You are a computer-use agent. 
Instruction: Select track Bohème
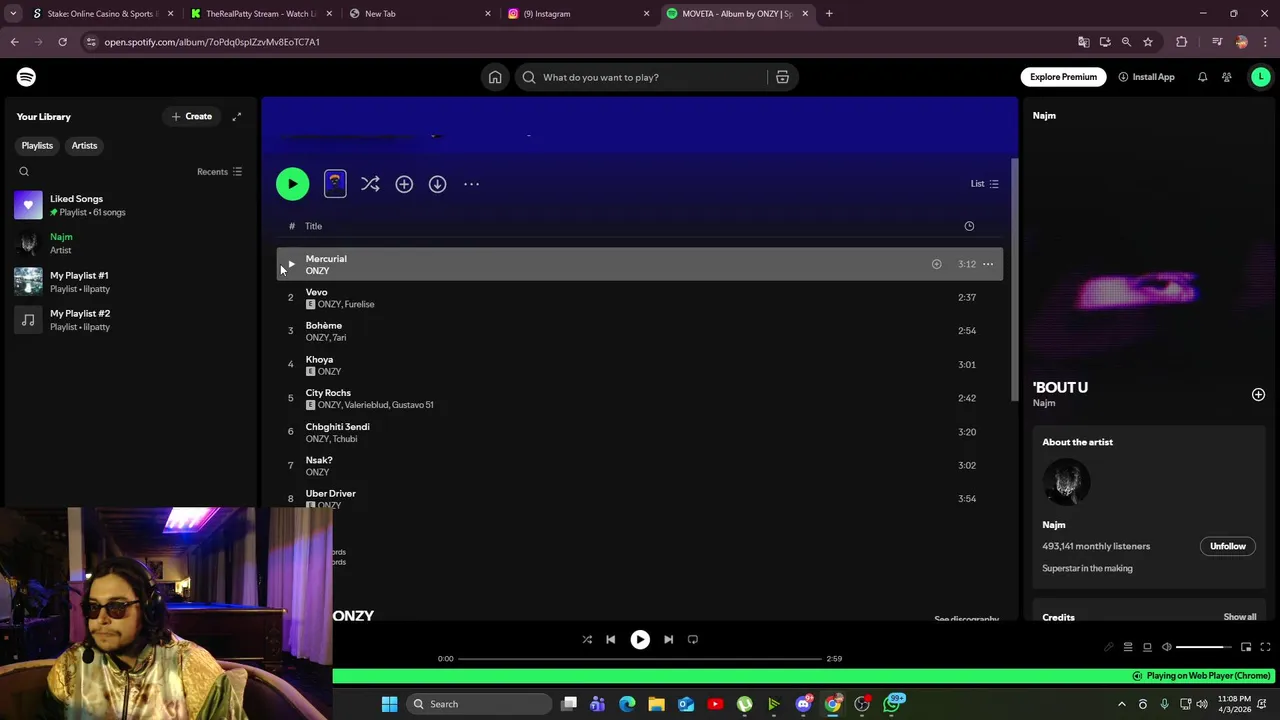pos(640,331)
